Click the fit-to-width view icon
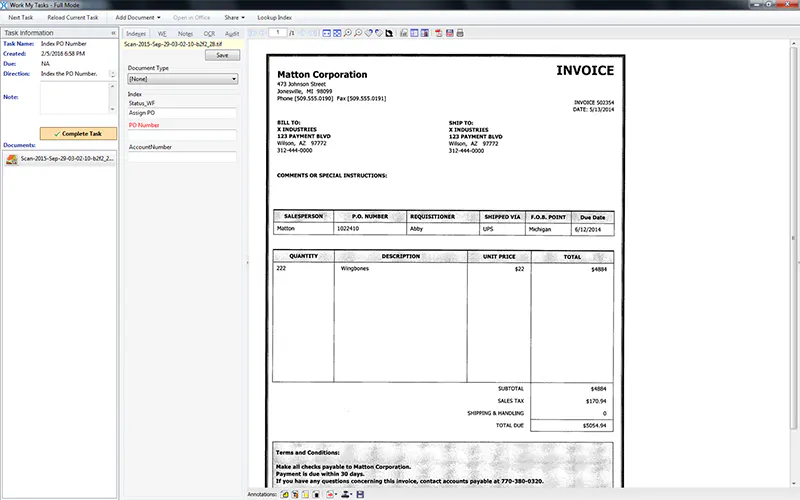800x500 pixels. click(327, 33)
